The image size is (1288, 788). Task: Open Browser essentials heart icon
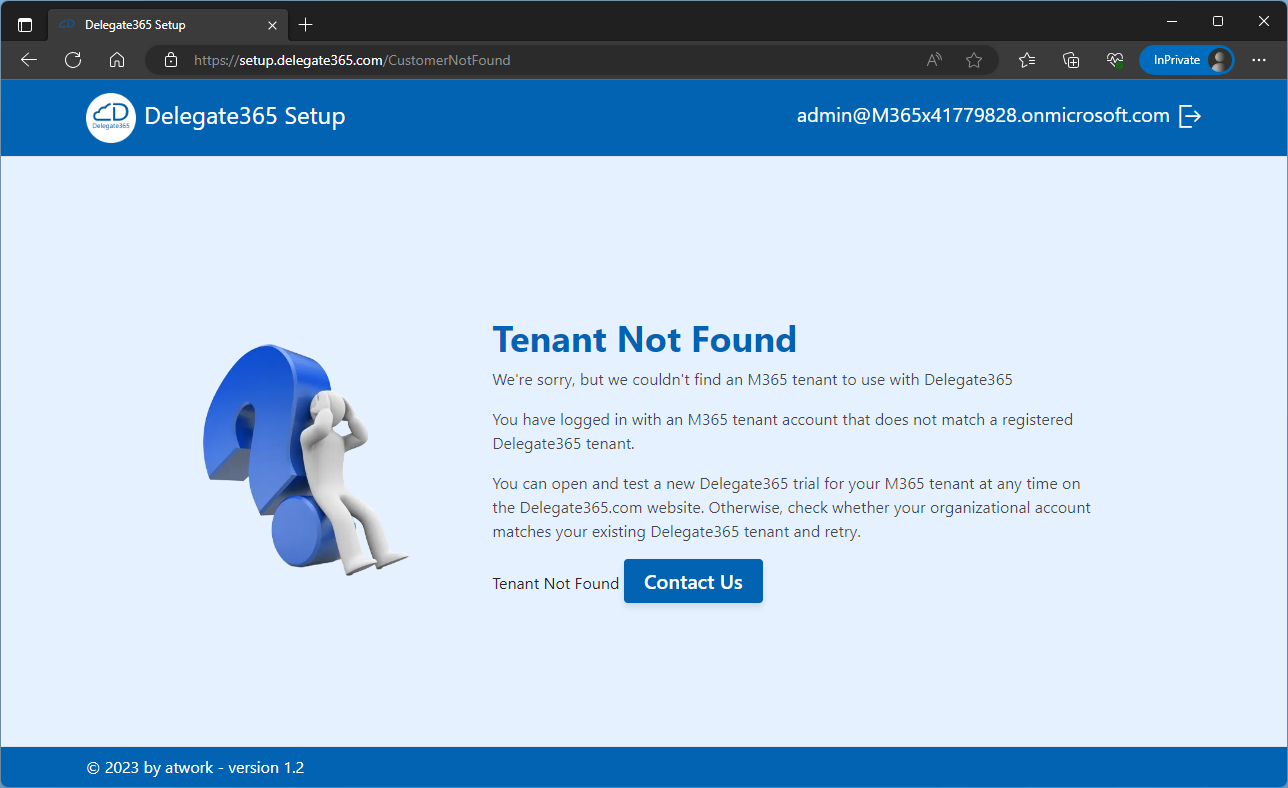click(x=1115, y=60)
